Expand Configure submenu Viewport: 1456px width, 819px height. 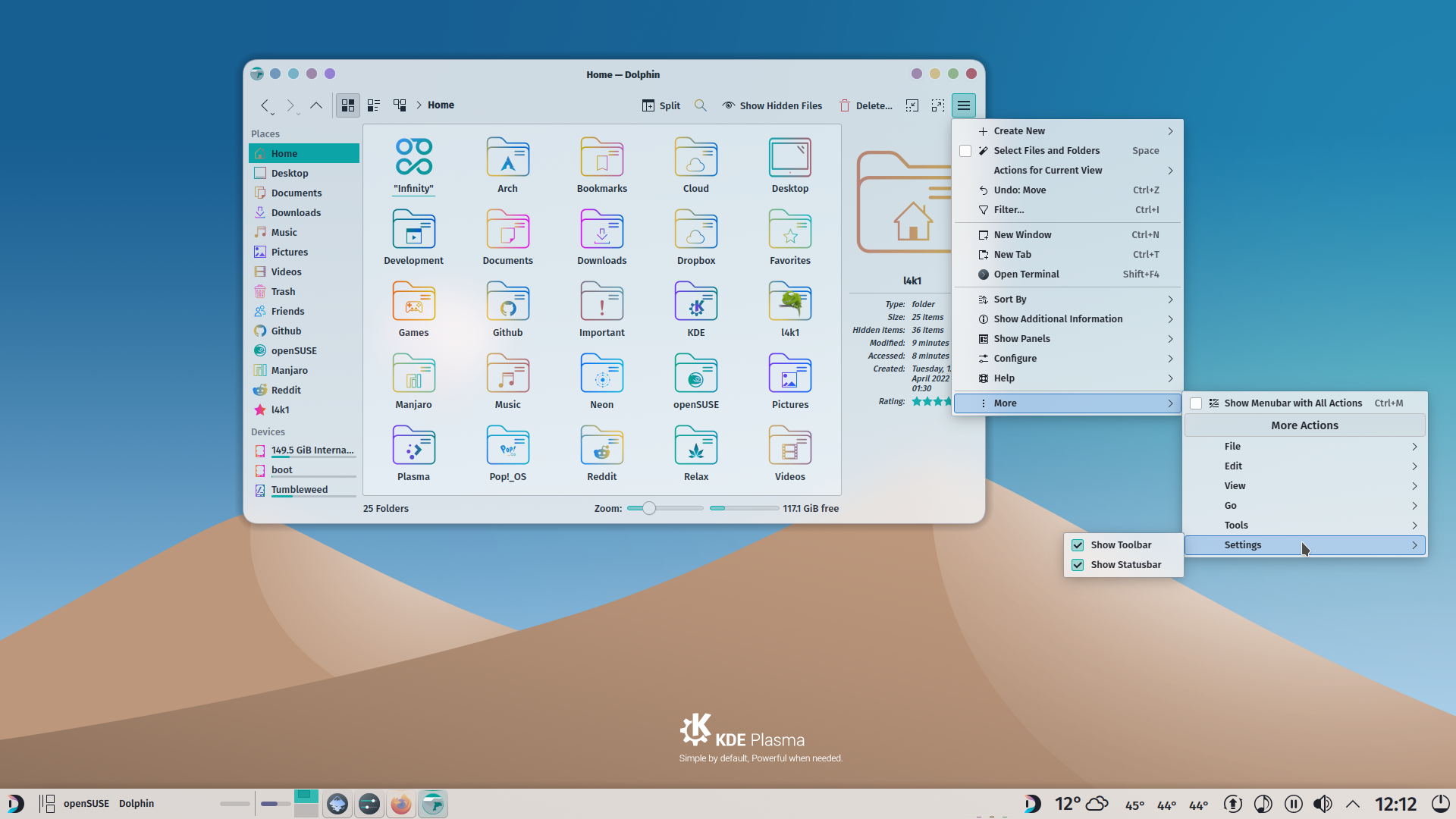[x=1067, y=359]
